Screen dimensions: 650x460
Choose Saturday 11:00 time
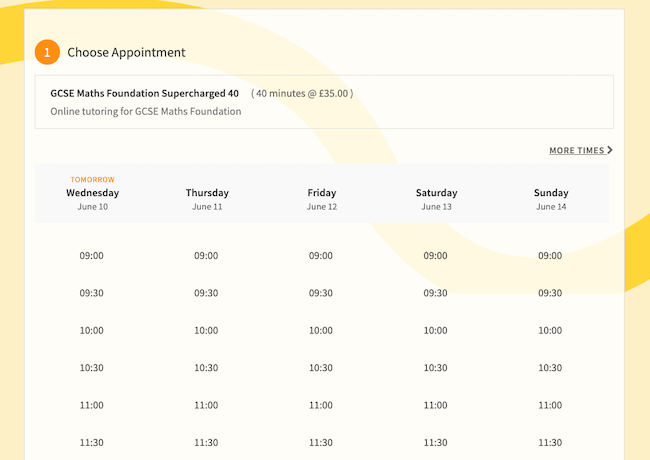[435, 405]
